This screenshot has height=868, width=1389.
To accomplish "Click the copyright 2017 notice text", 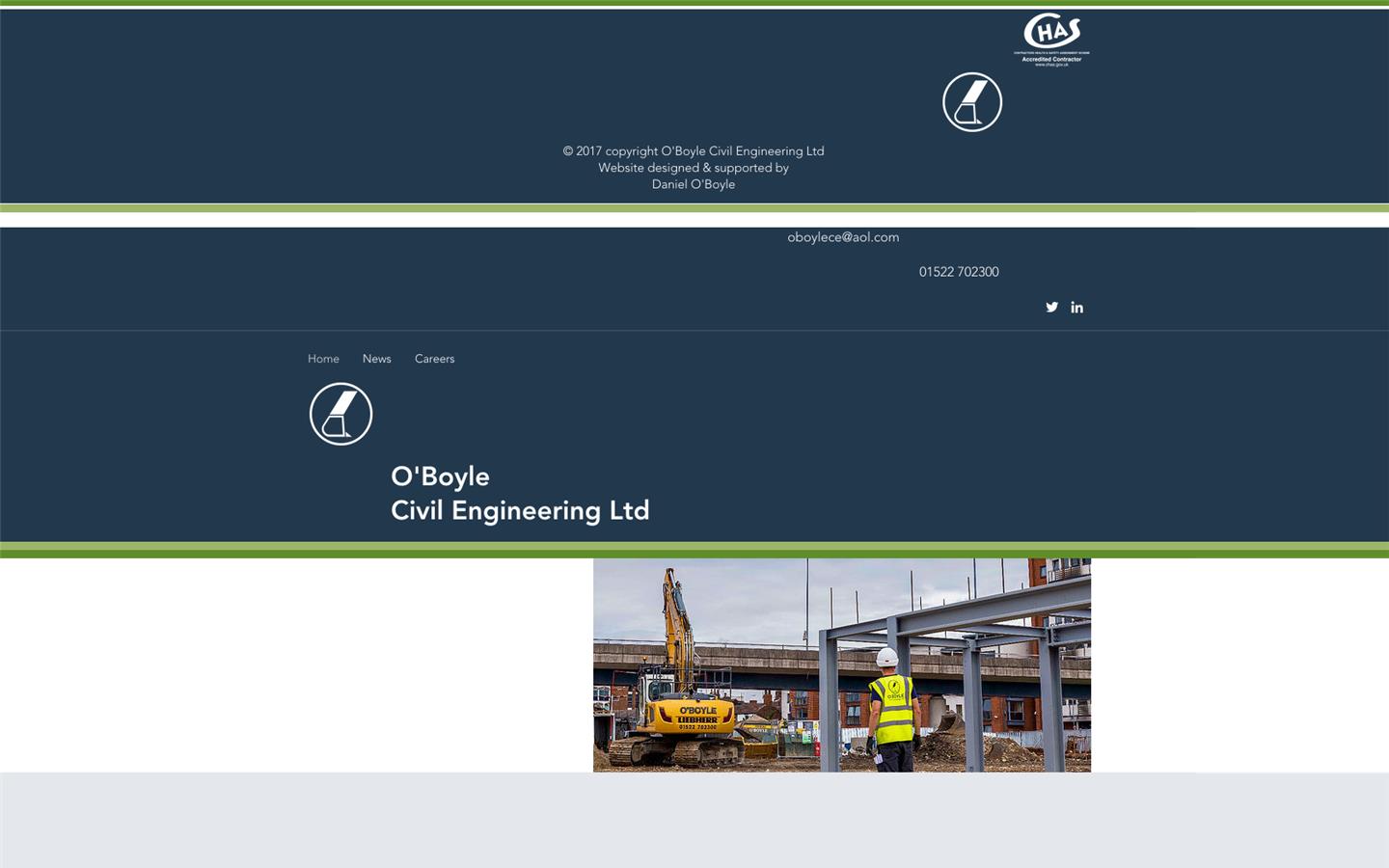I will tap(693, 150).
